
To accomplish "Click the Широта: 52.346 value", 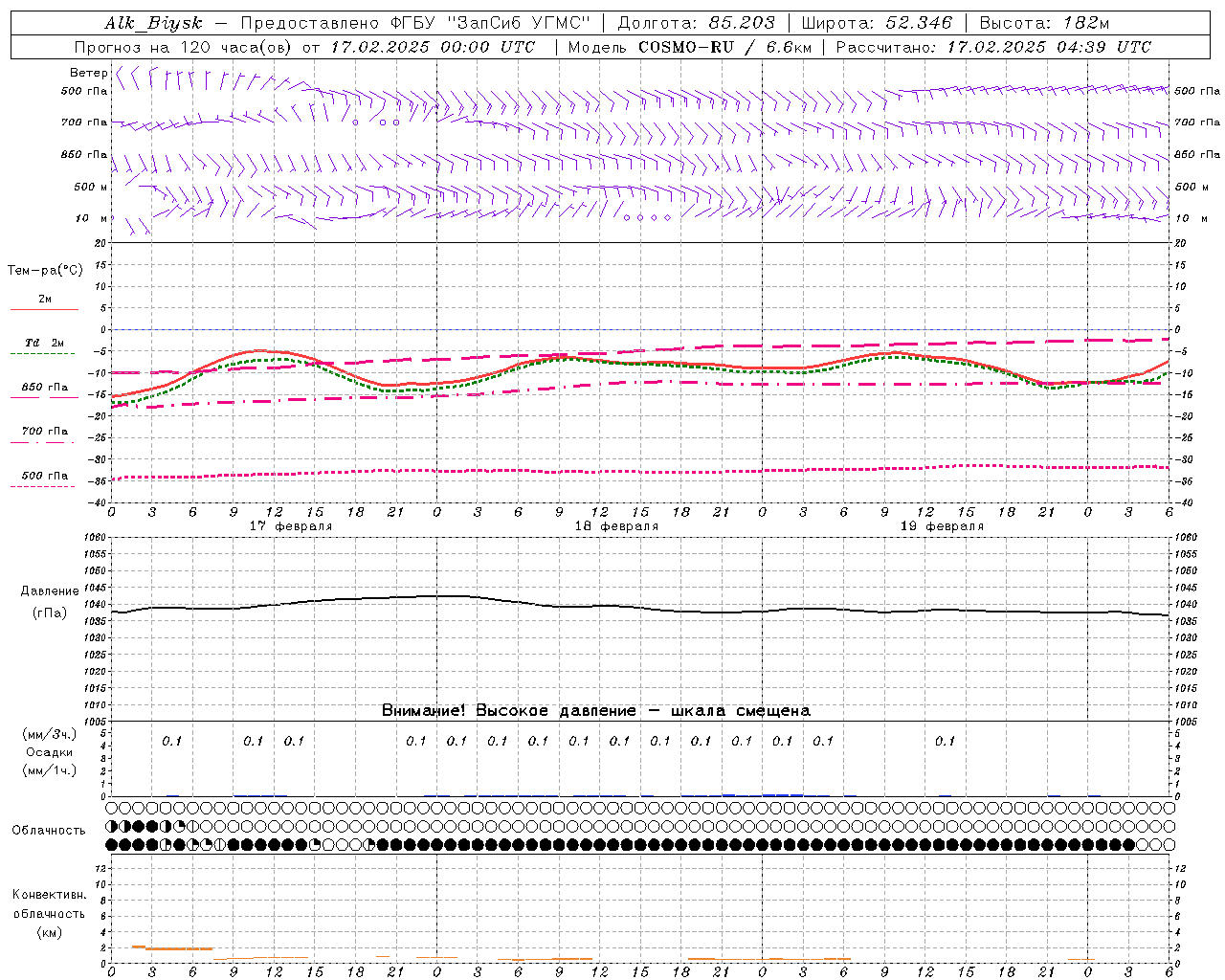I will point(877,24).
